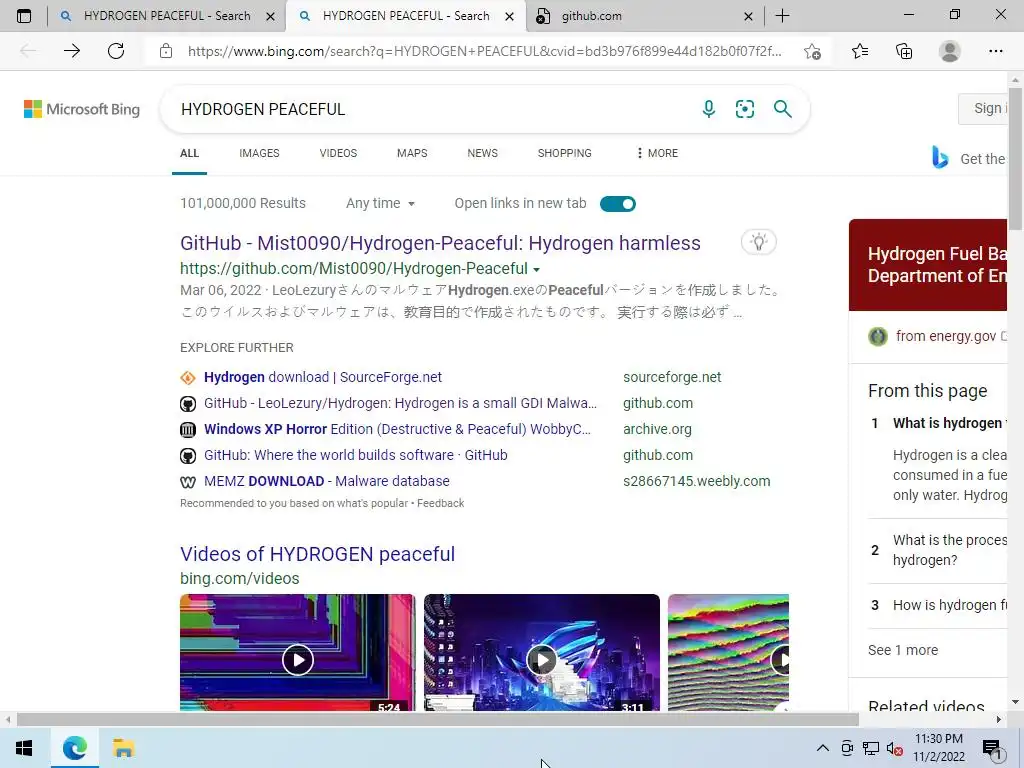Open new tab with plus icon
1024x768 pixels.
tap(782, 16)
